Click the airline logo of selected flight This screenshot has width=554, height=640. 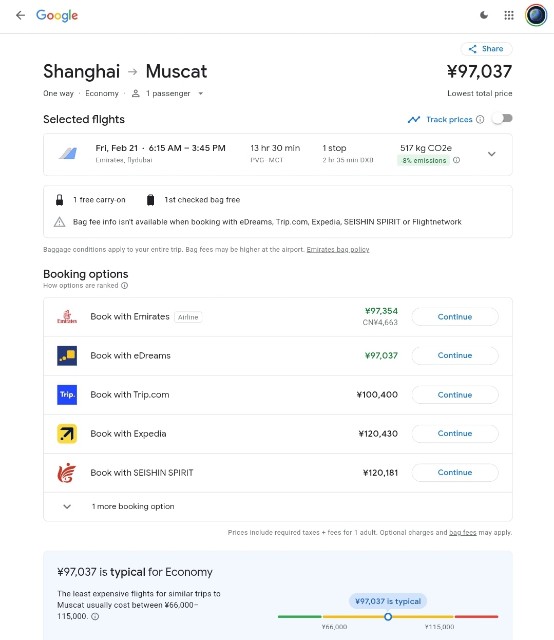(x=68, y=153)
